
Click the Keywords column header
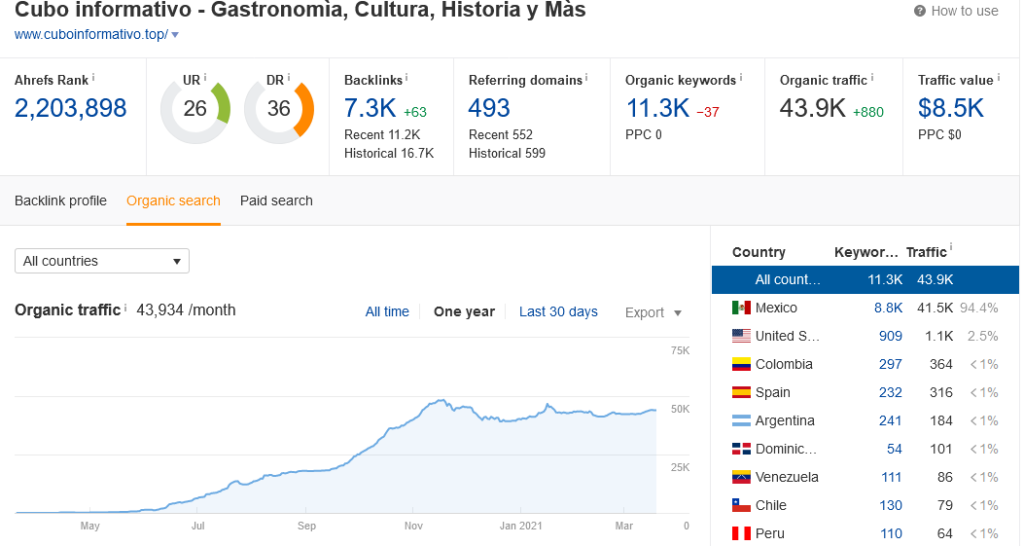[x=866, y=252]
